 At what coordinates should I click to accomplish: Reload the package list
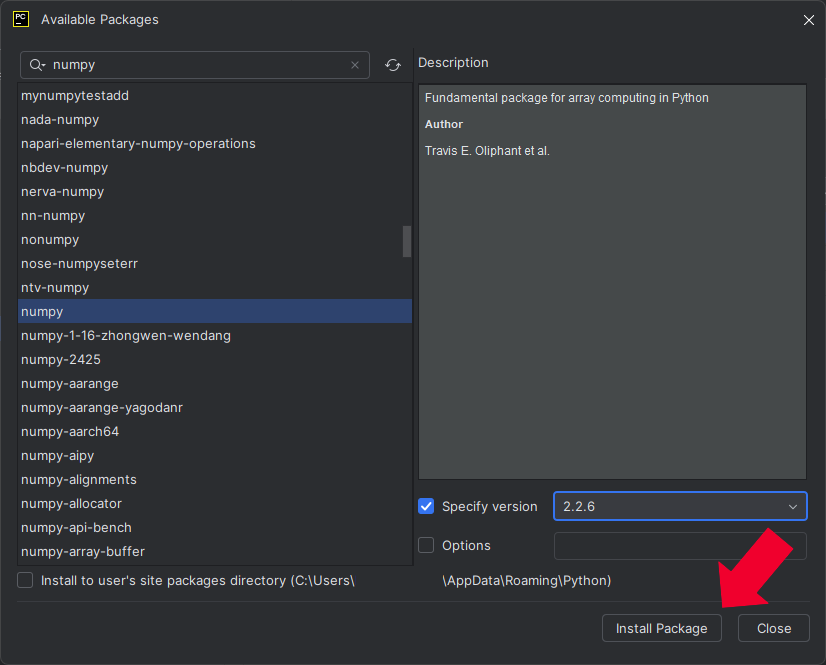pyautogui.click(x=393, y=65)
